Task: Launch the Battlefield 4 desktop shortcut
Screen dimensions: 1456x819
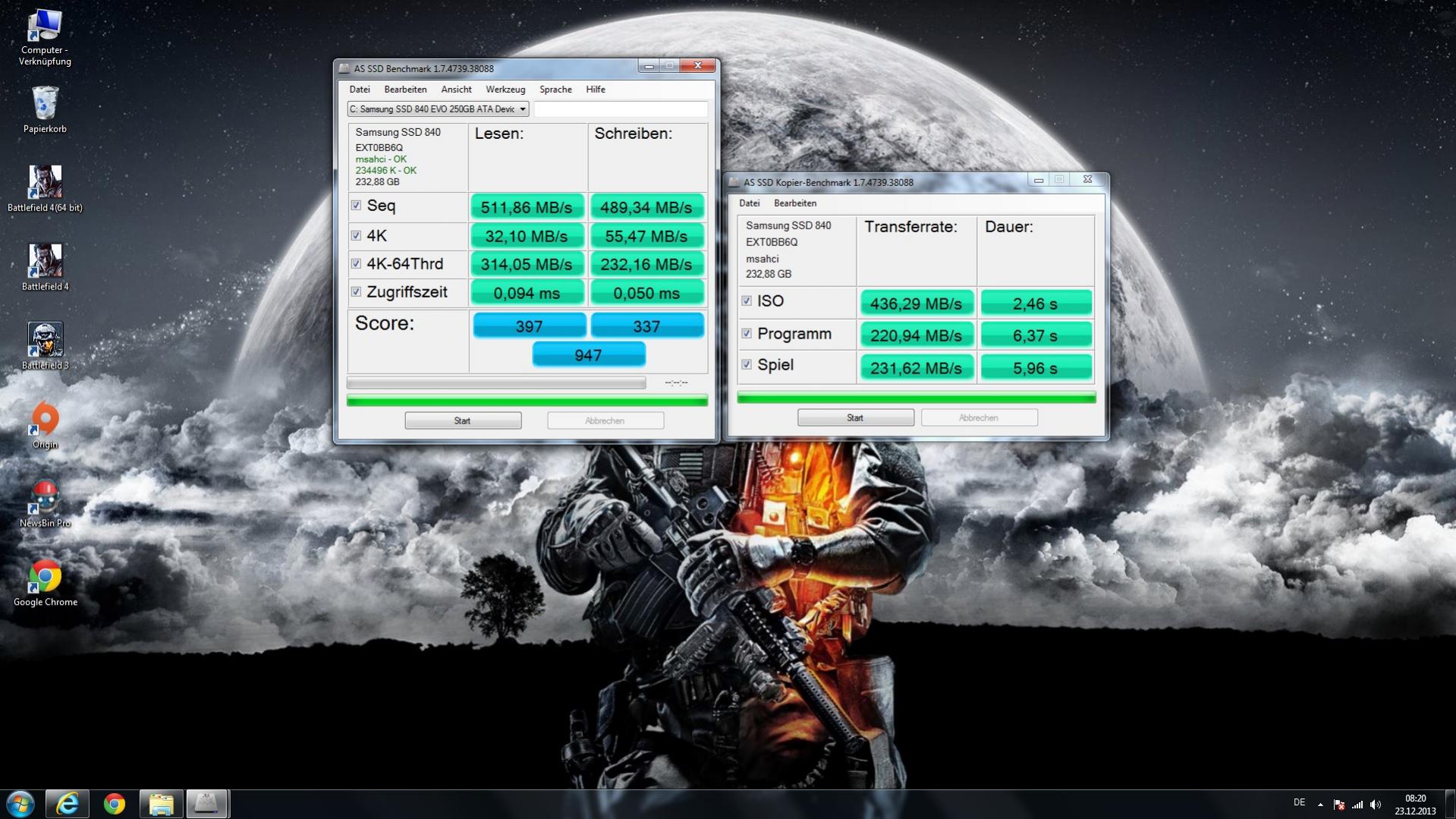Action: click(45, 267)
